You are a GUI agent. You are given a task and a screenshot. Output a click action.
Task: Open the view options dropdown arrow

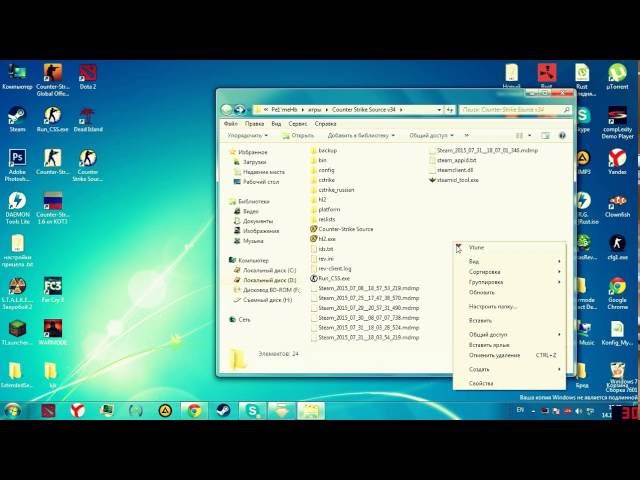point(529,135)
